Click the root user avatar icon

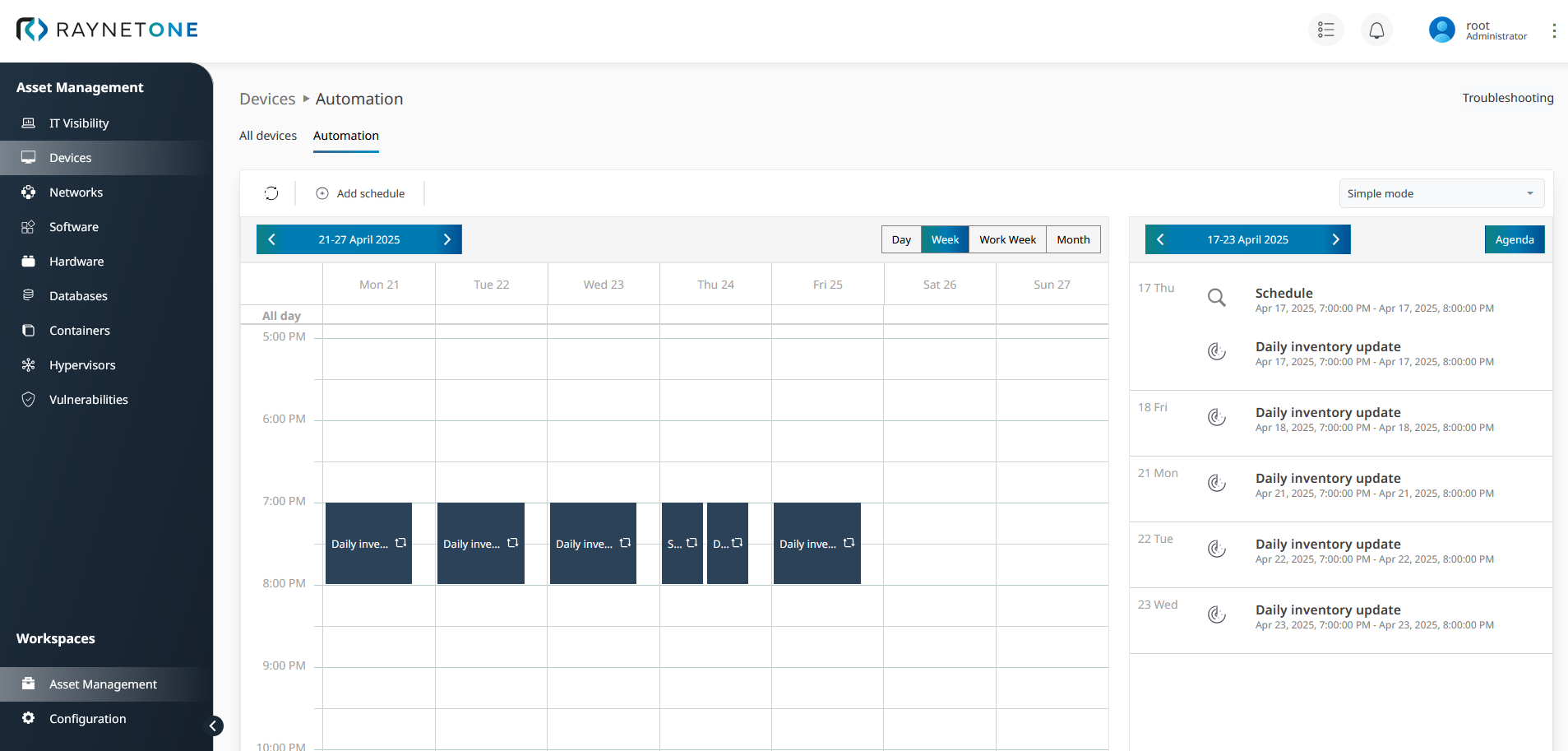1442,30
